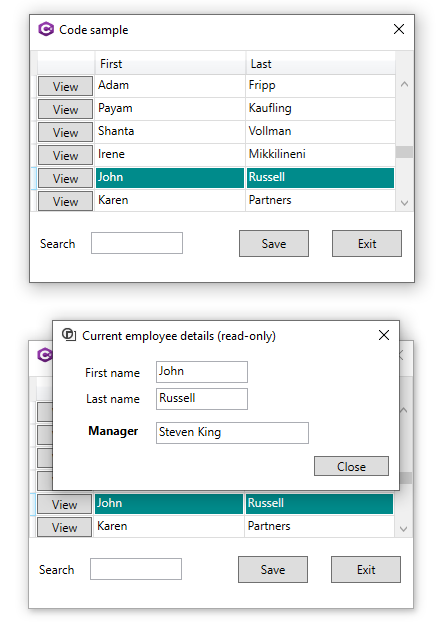Click the Manager field containing Steven King
Screen dimensions: 440x623
pyautogui.click(x=232, y=433)
